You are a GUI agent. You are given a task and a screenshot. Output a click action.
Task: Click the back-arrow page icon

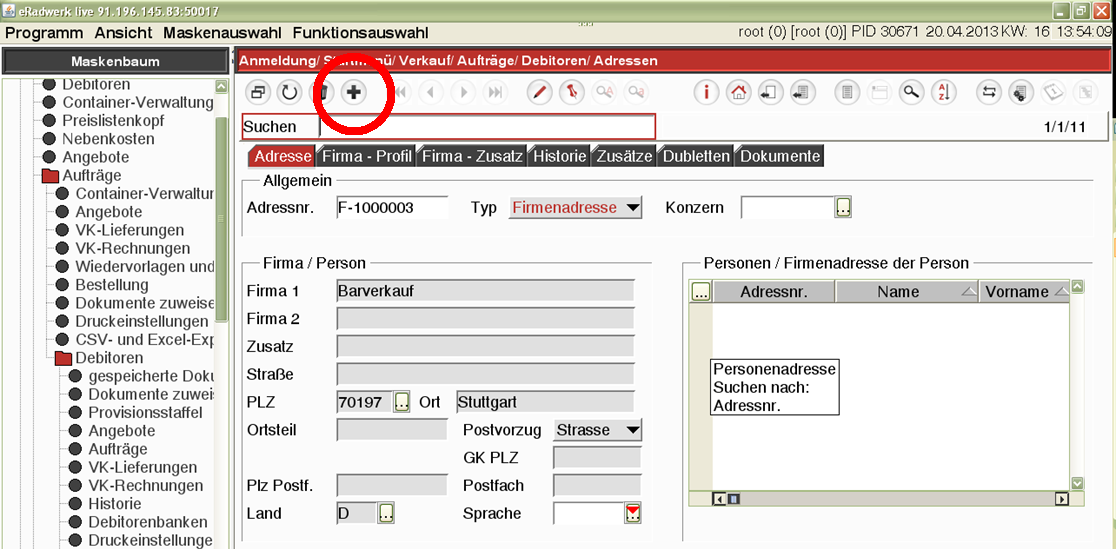coord(770,92)
